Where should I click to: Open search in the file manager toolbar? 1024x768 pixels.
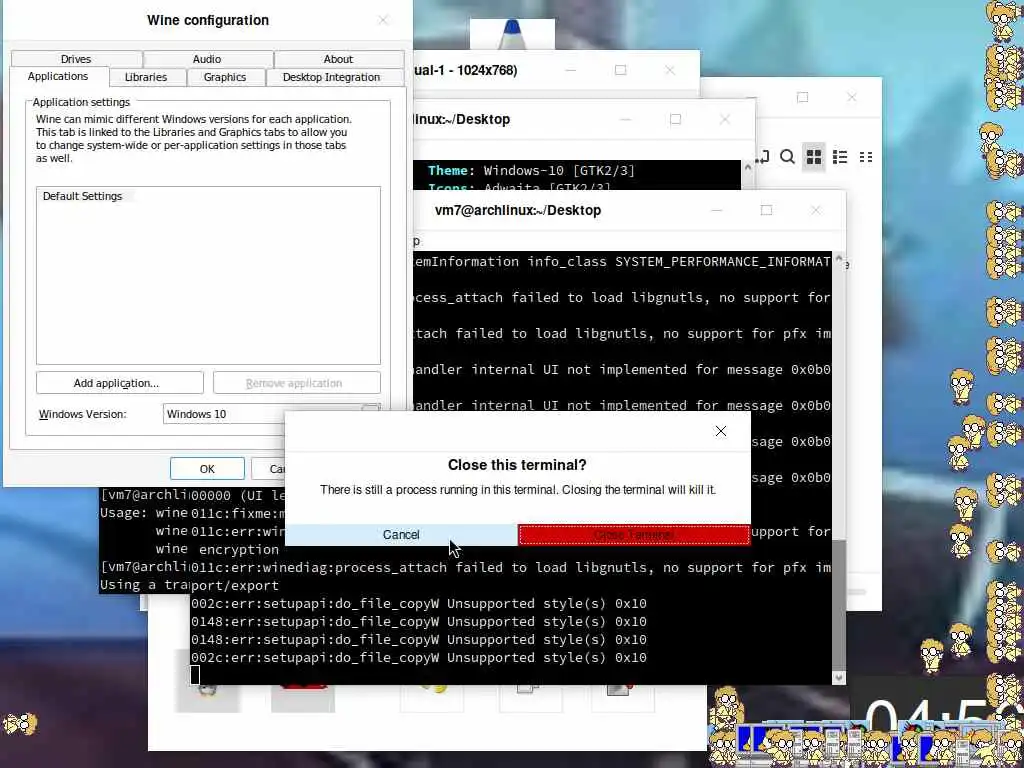click(788, 157)
